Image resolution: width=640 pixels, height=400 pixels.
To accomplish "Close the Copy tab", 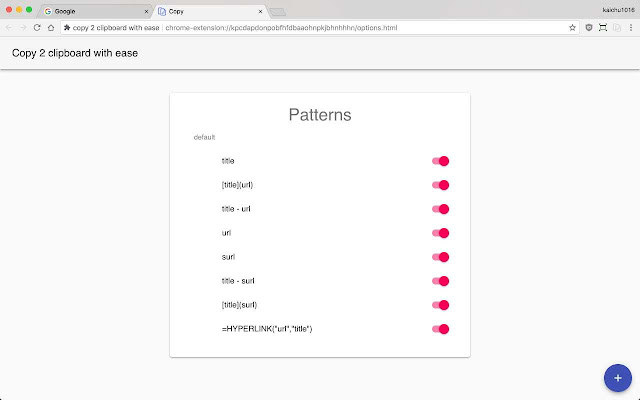I will click(x=260, y=11).
